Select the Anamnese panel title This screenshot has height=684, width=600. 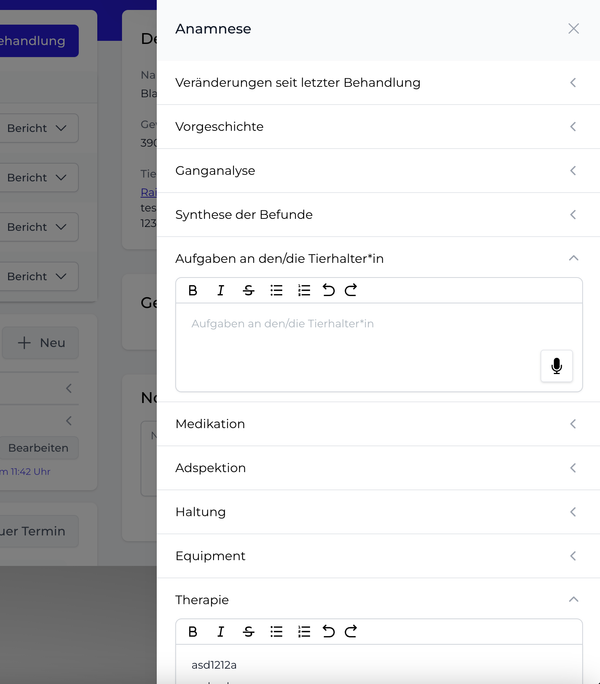(213, 29)
